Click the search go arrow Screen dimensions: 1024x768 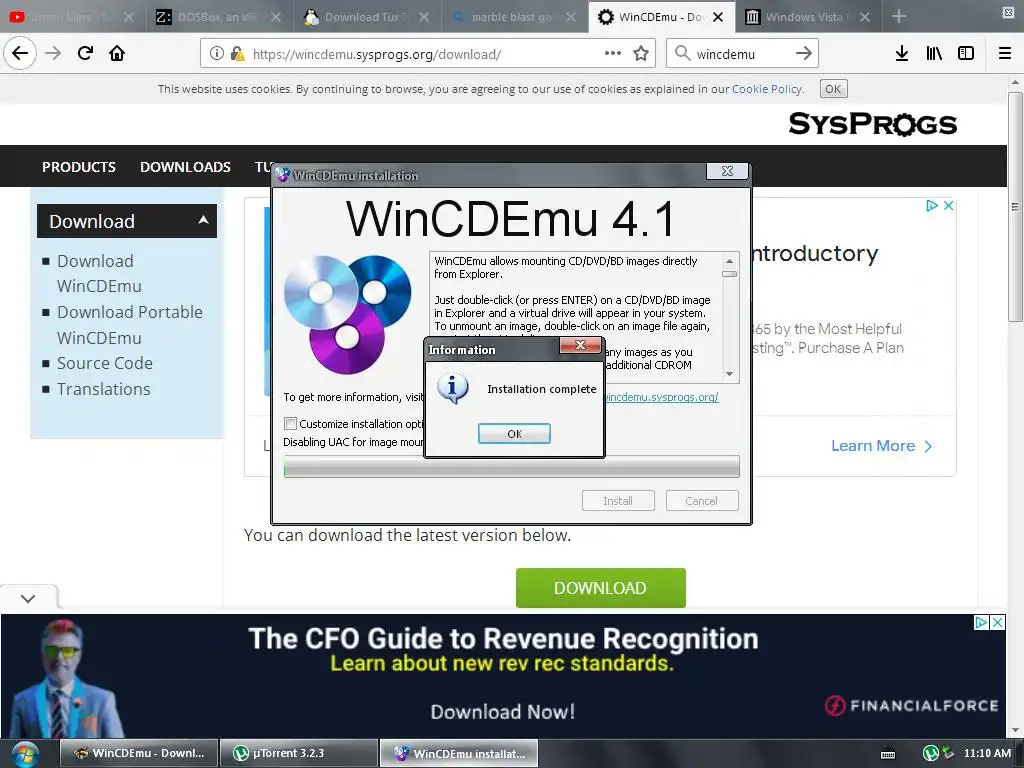coord(803,54)
